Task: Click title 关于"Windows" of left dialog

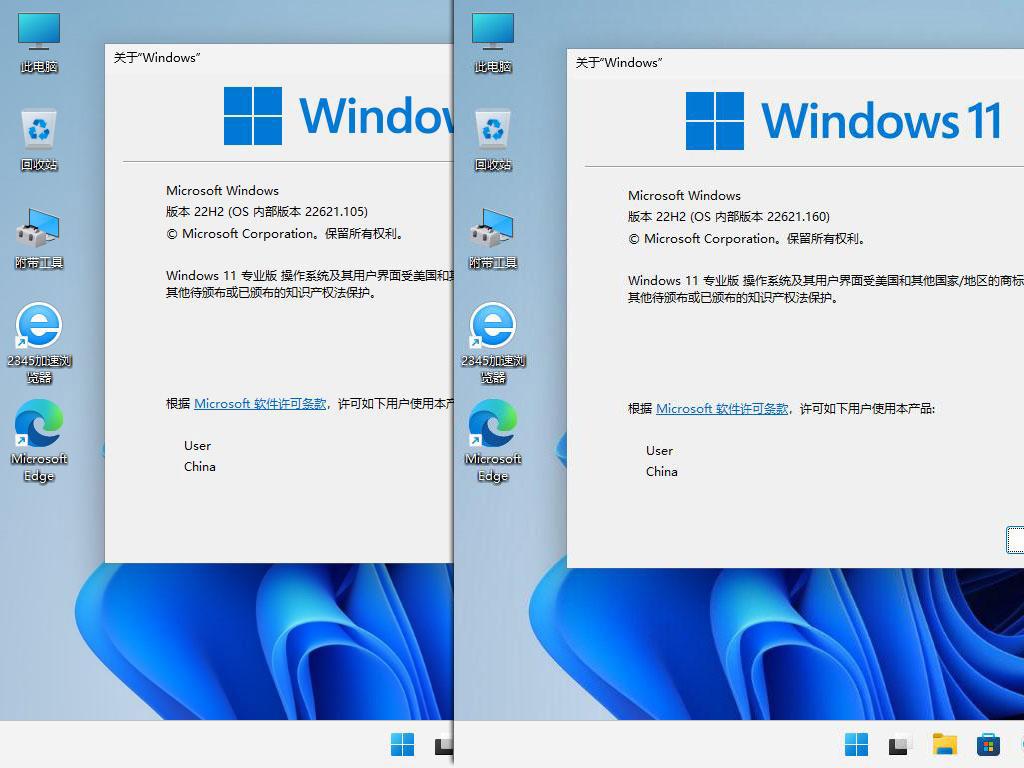Action: (x=157, y=57)
